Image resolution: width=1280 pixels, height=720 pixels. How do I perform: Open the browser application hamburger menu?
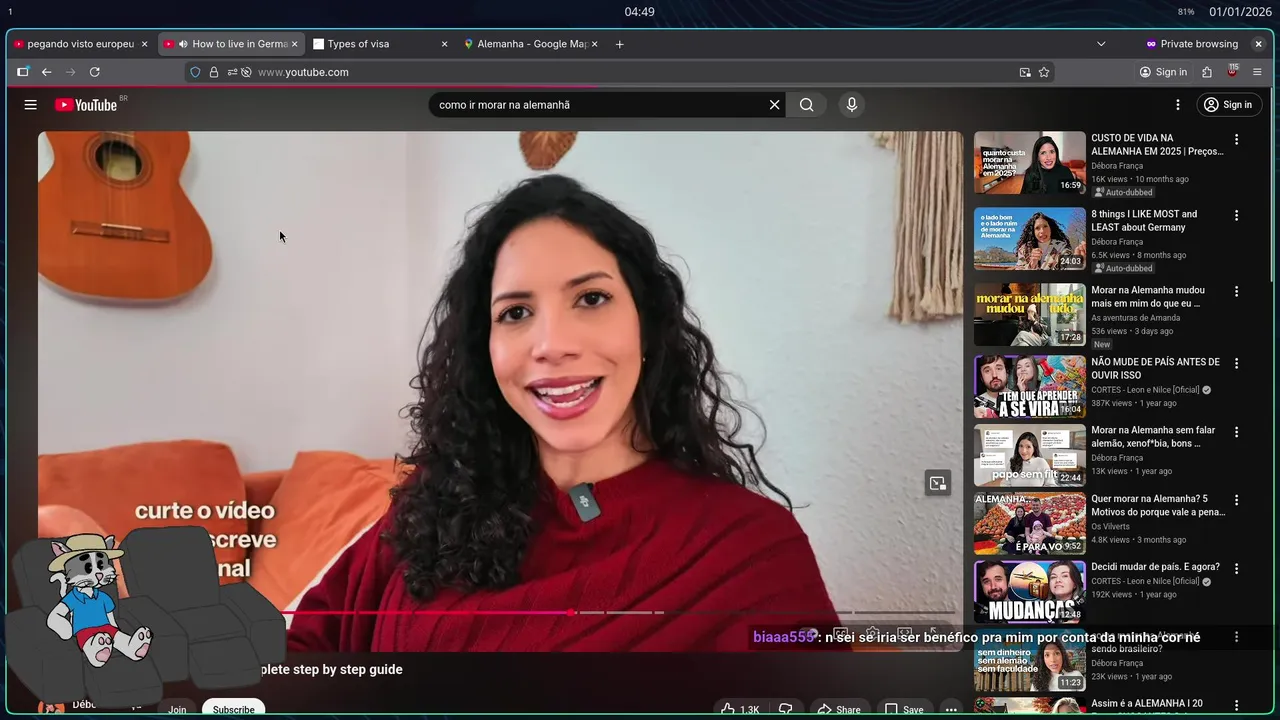[1257, 72]
